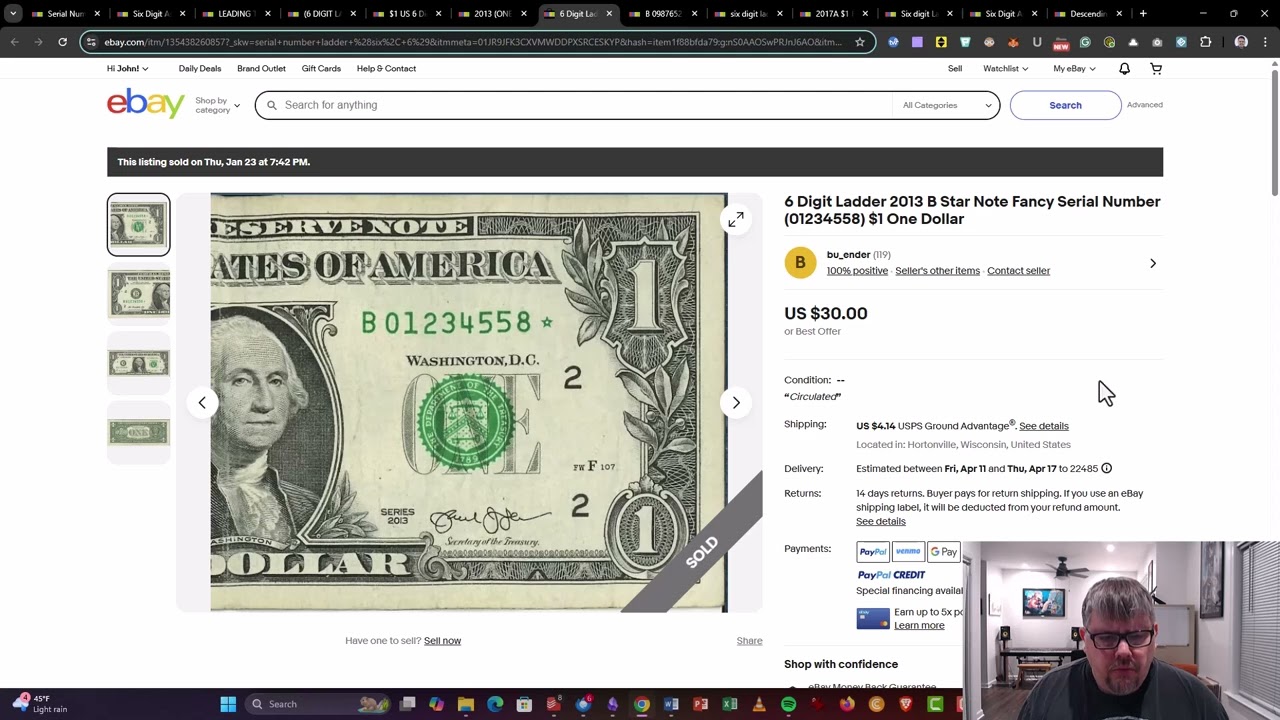Image resolution: width=1280 pixels, height=720 pixels.
Task: Bookmark this page with star icon
Action: coord(859,42)
